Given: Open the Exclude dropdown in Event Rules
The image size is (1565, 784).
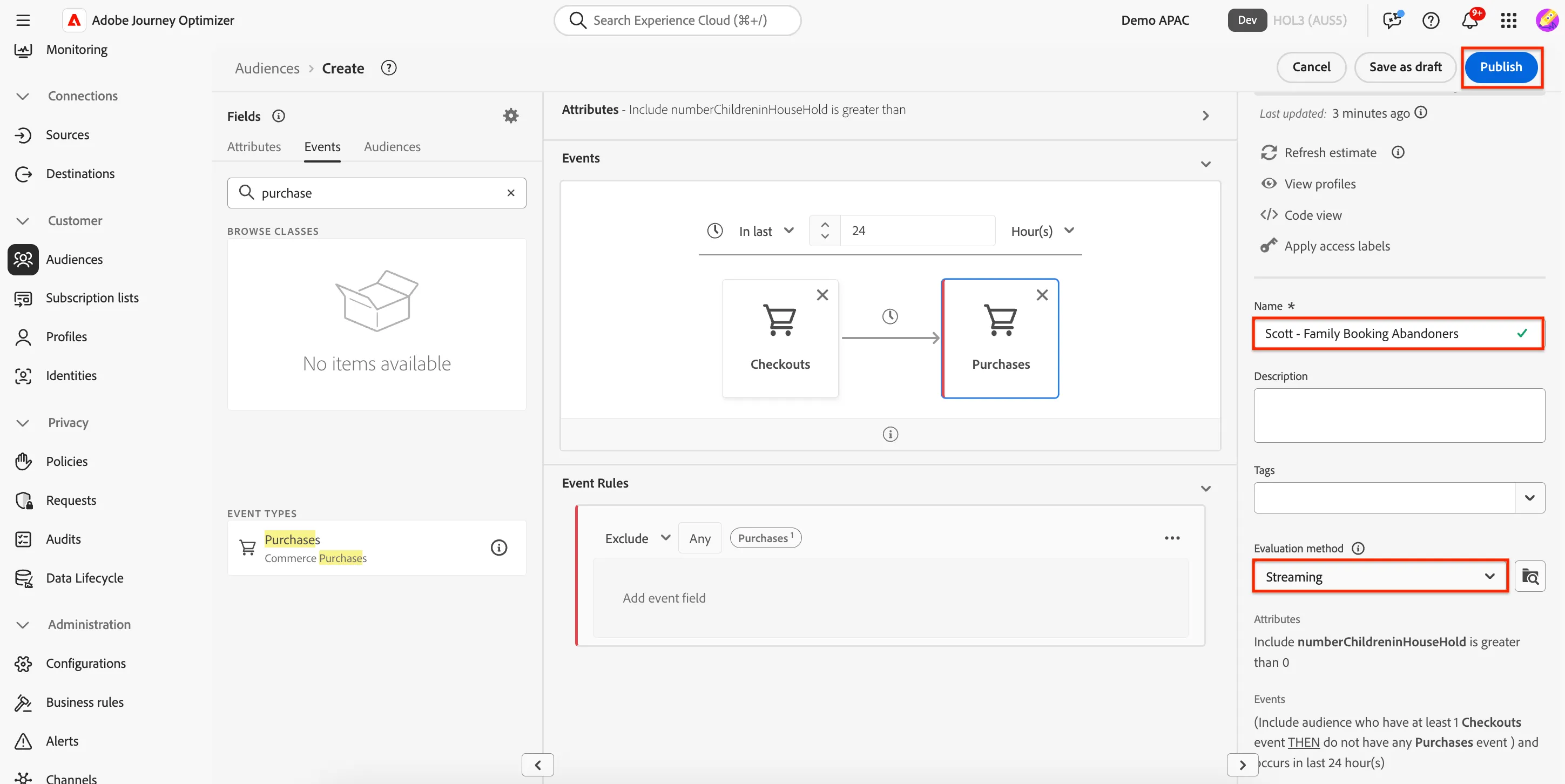Looking at the screenshot, I should click(x=637, y=538).
